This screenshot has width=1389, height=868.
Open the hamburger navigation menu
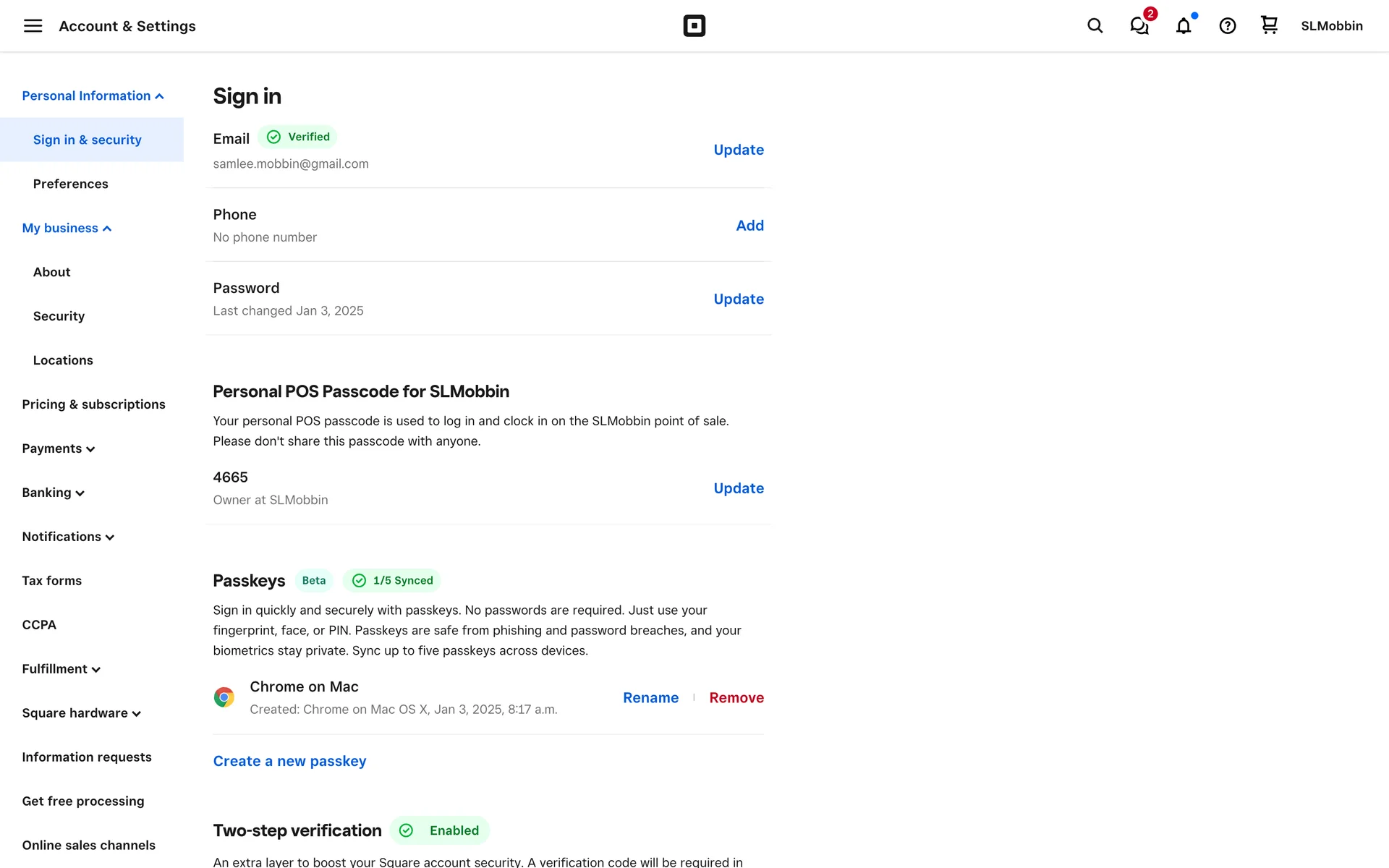coord(33,26)
